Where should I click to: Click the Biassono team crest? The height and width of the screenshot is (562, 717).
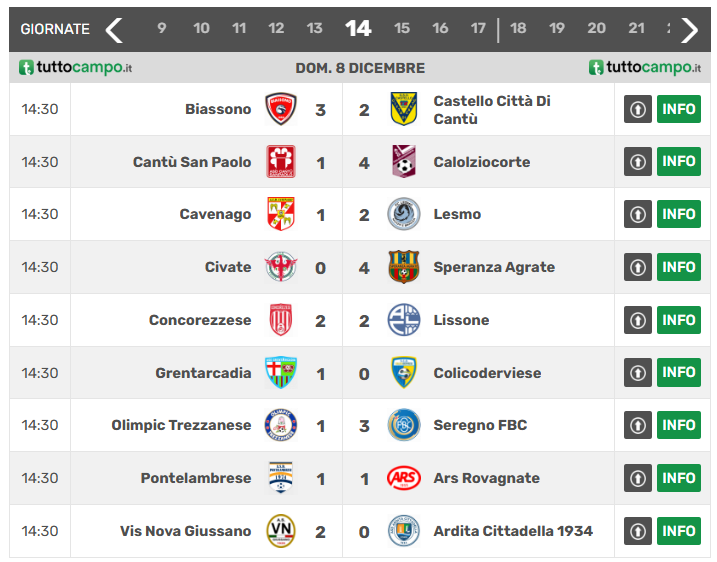tap(281, 109)
